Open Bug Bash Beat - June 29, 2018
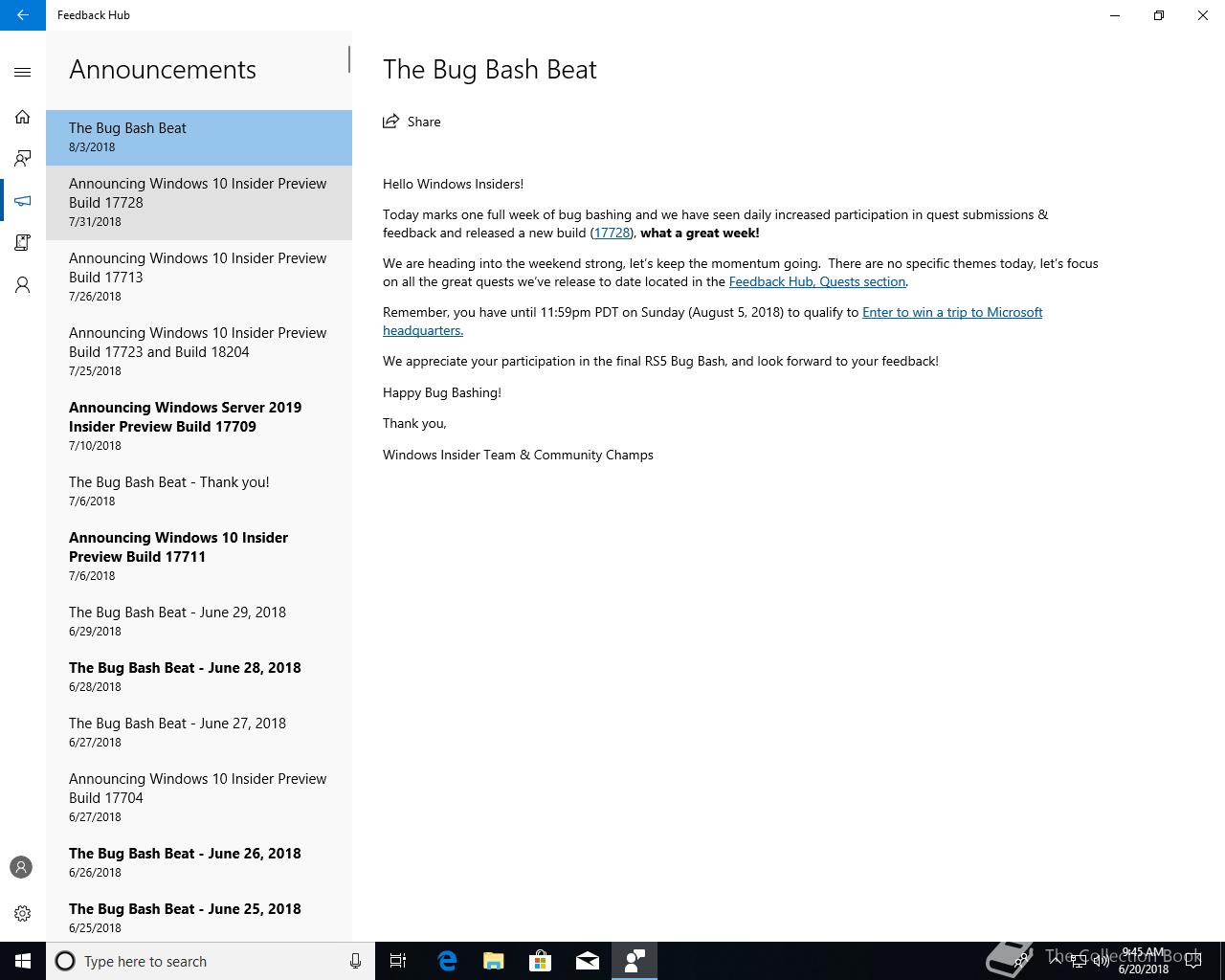This screenshot has height=980, width=1225. 199,621
